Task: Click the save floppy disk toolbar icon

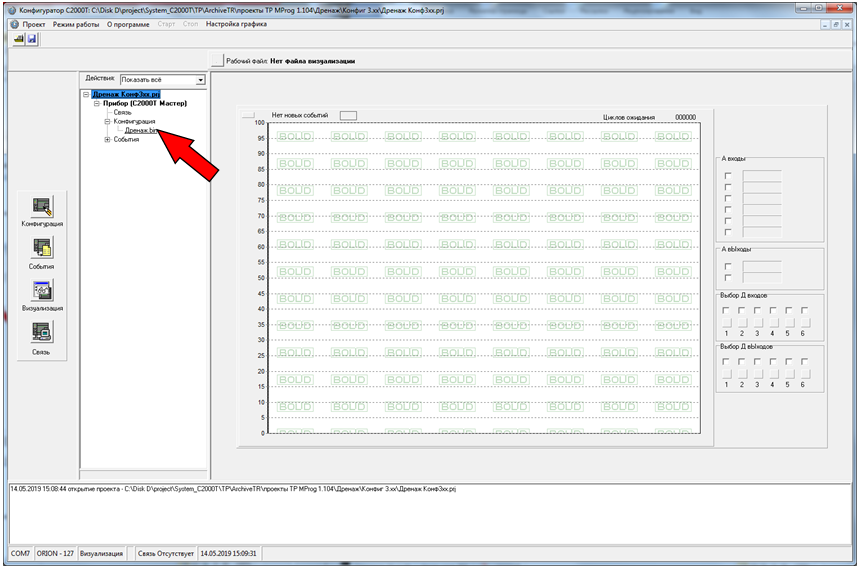Action: [x=31, y=38]
